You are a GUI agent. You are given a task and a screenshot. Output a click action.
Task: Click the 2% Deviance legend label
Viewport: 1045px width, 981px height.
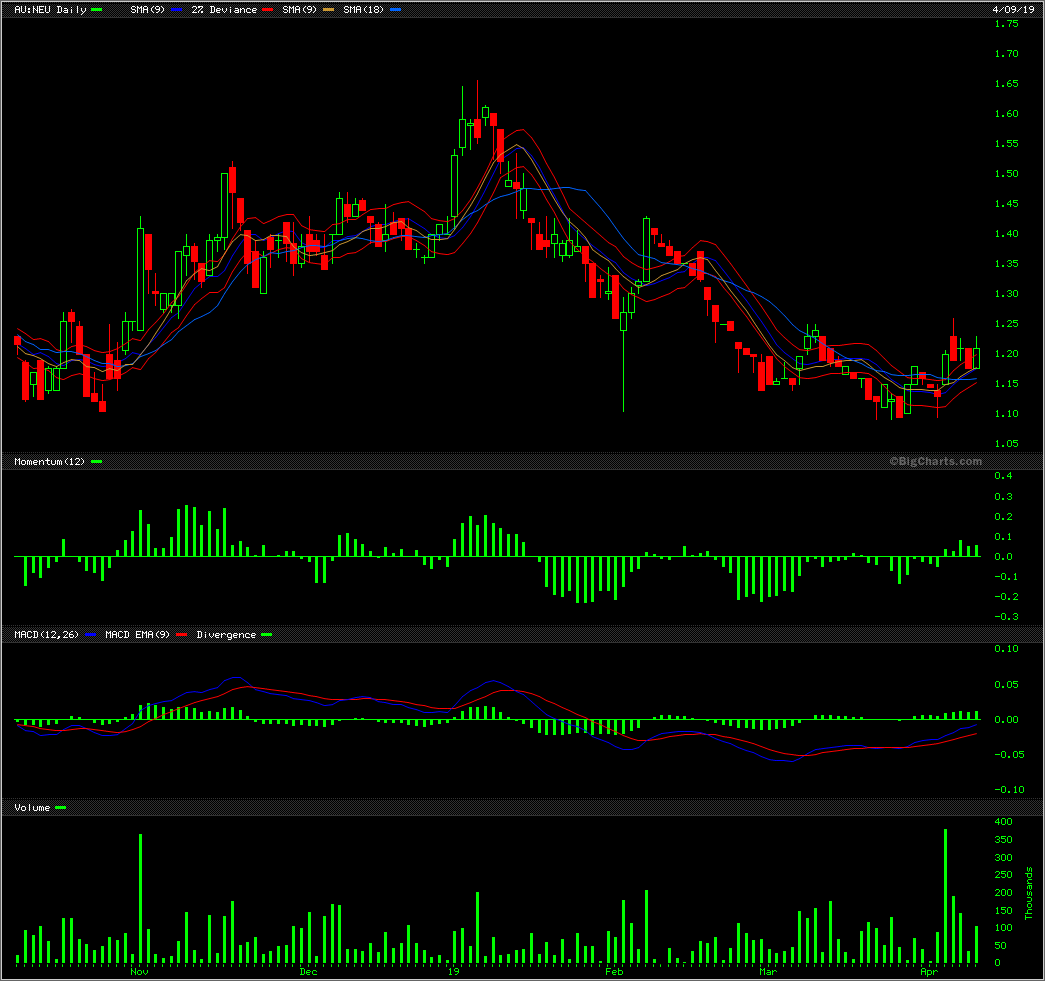(x=224, y=9)
